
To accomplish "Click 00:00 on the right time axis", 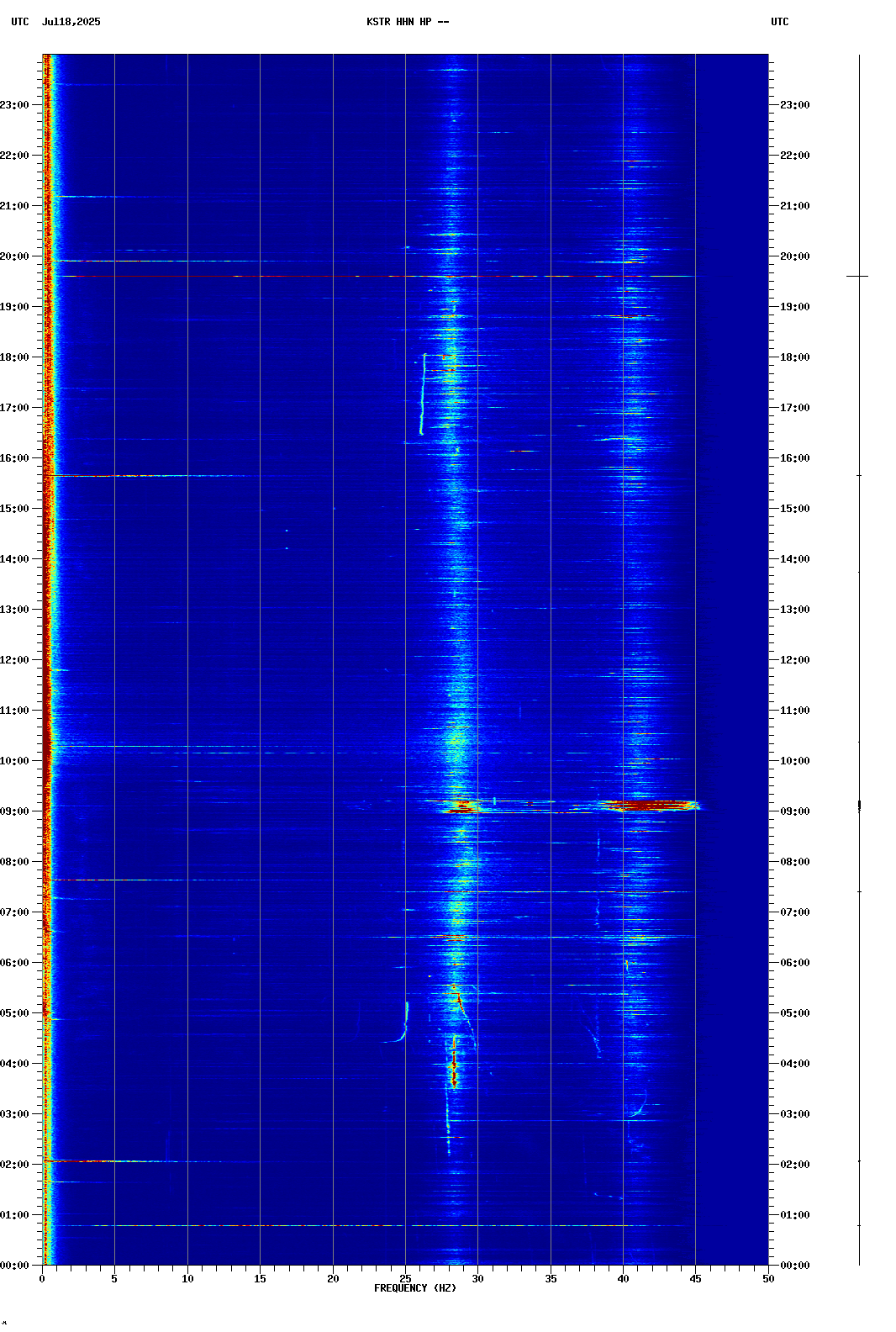I will [x=795, y=1266].
